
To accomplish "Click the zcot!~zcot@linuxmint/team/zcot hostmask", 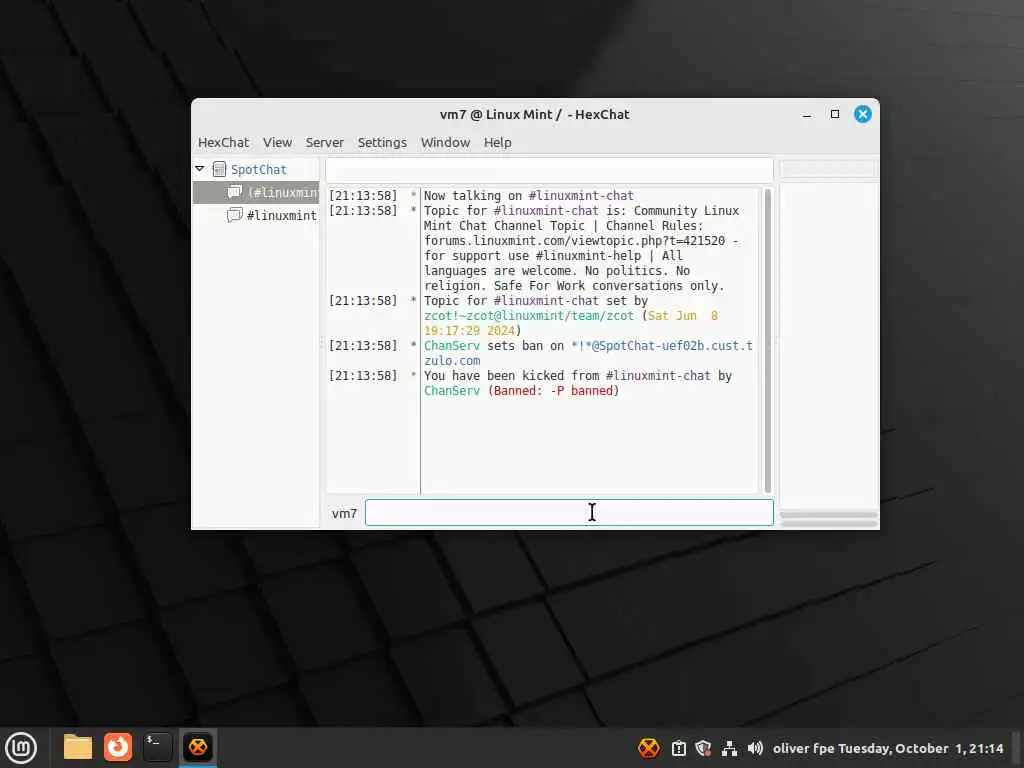I will pyautogui.click(x=529, y=316).
